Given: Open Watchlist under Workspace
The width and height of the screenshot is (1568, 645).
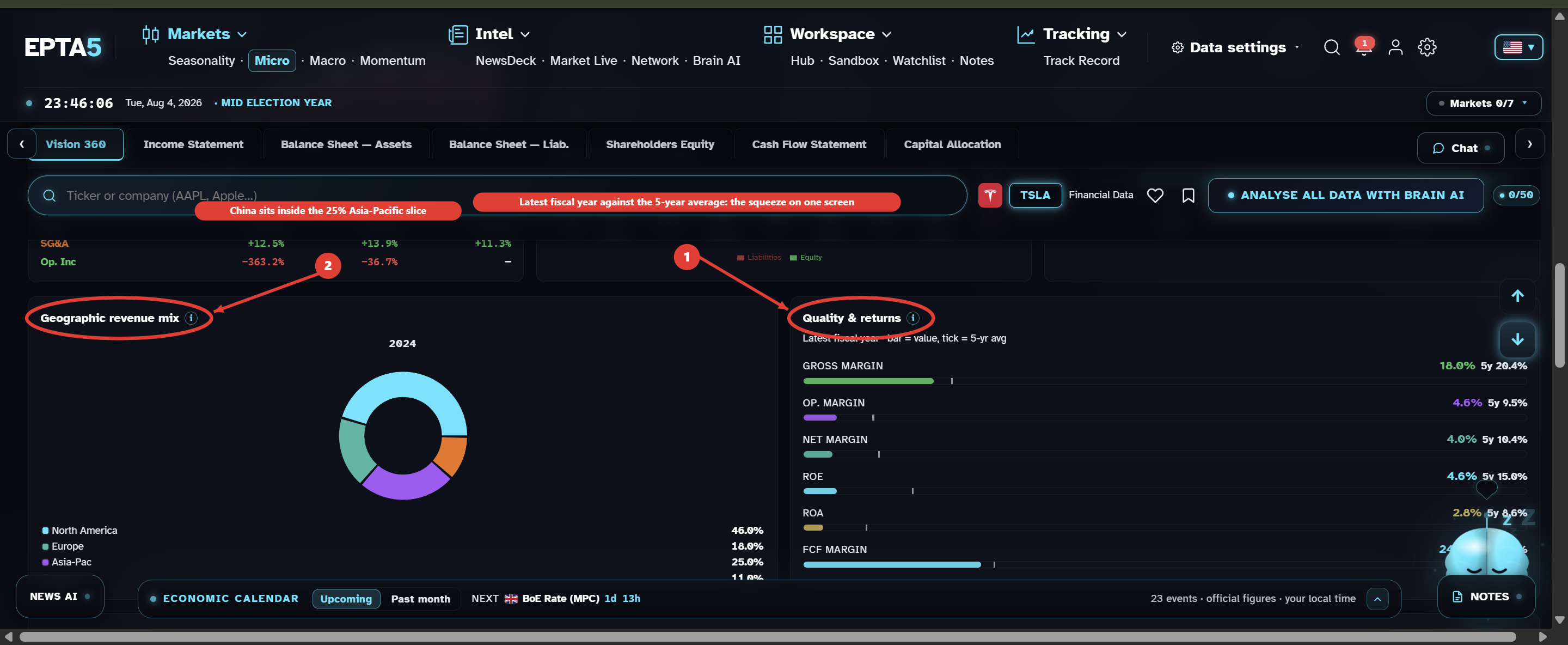Looking at the screenshot, I should 918,60.
